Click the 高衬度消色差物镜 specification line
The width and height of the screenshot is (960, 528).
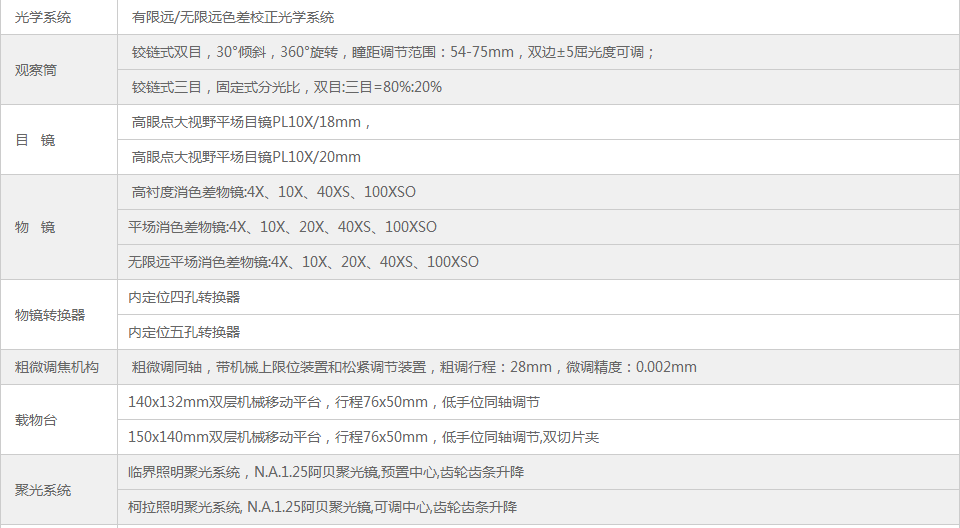273,192
